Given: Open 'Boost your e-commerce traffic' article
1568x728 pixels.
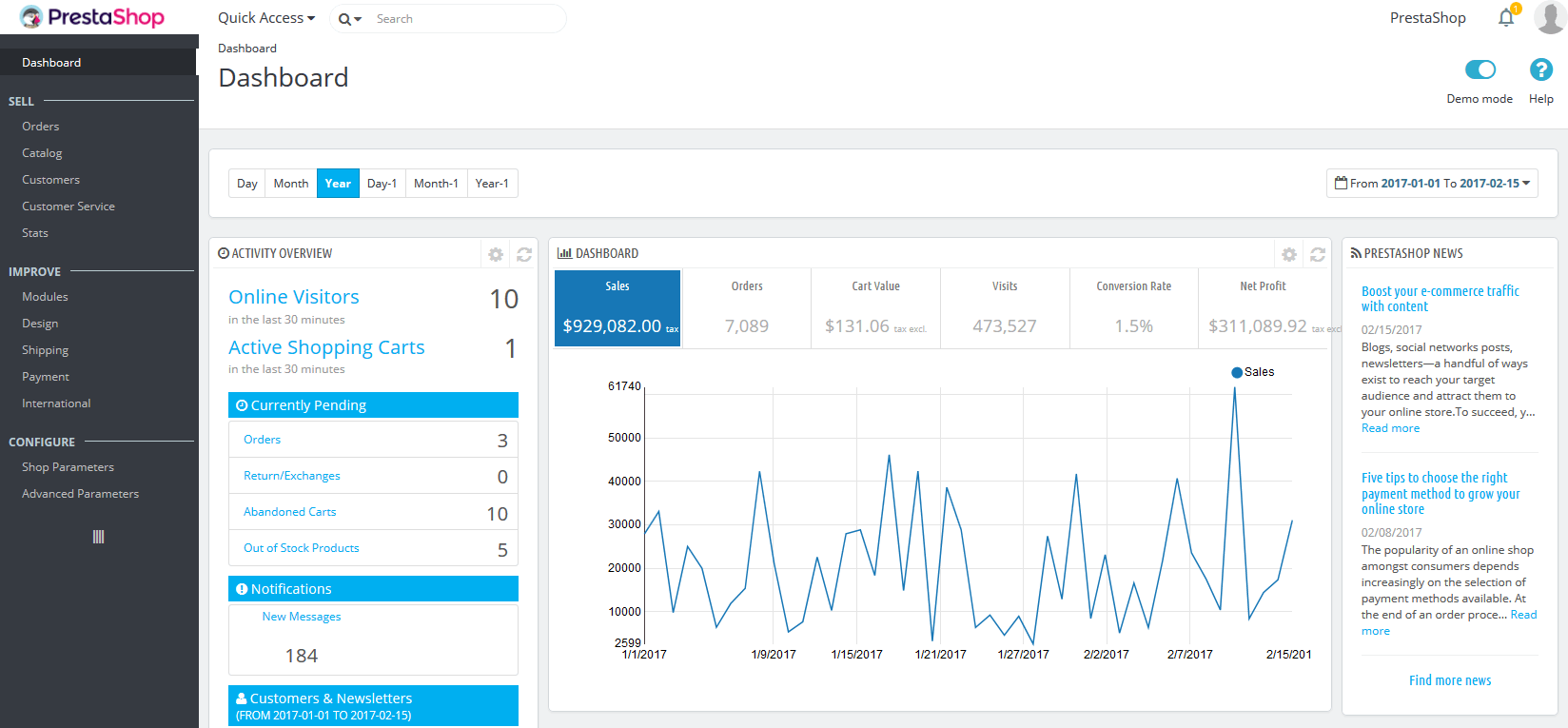Looking at the screenshot, I should click(1440, 299).
